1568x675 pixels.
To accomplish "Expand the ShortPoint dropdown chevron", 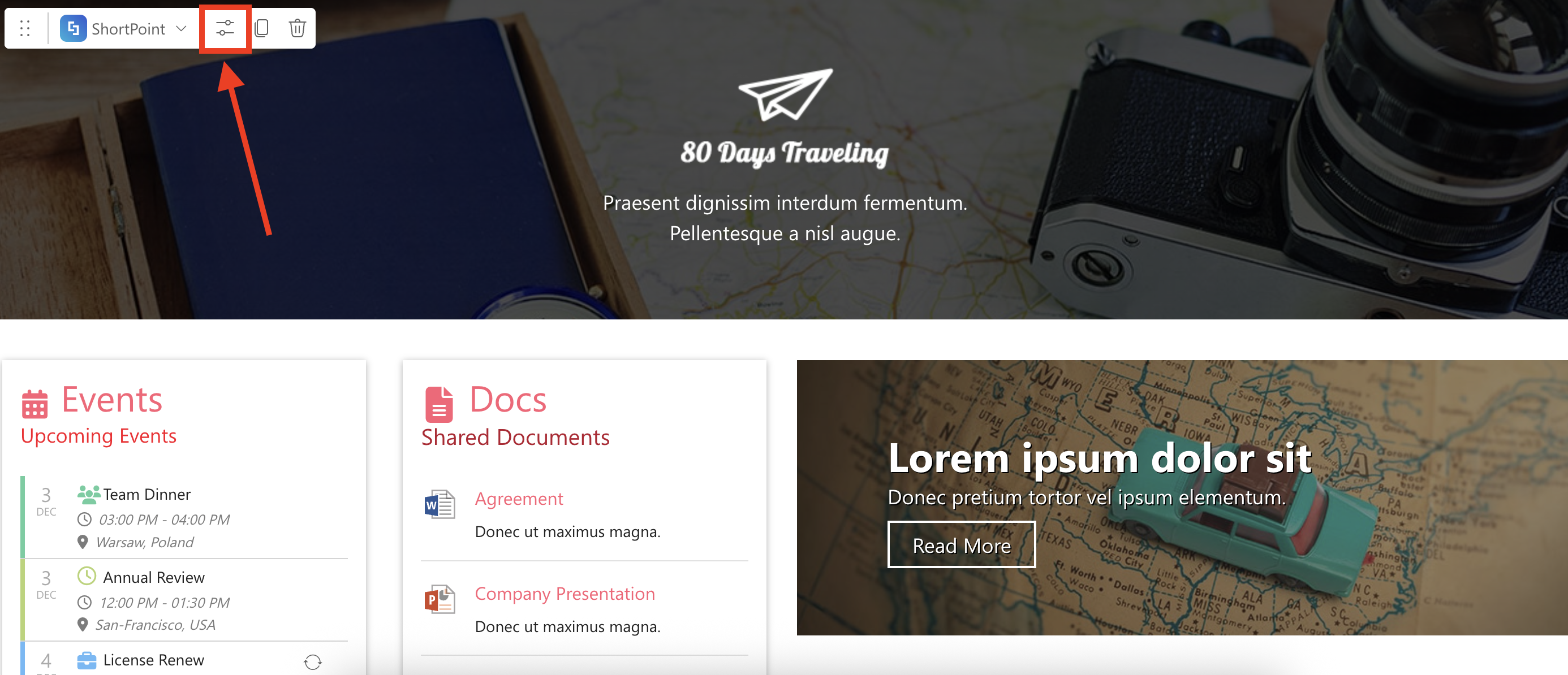I will pos(181,29).
